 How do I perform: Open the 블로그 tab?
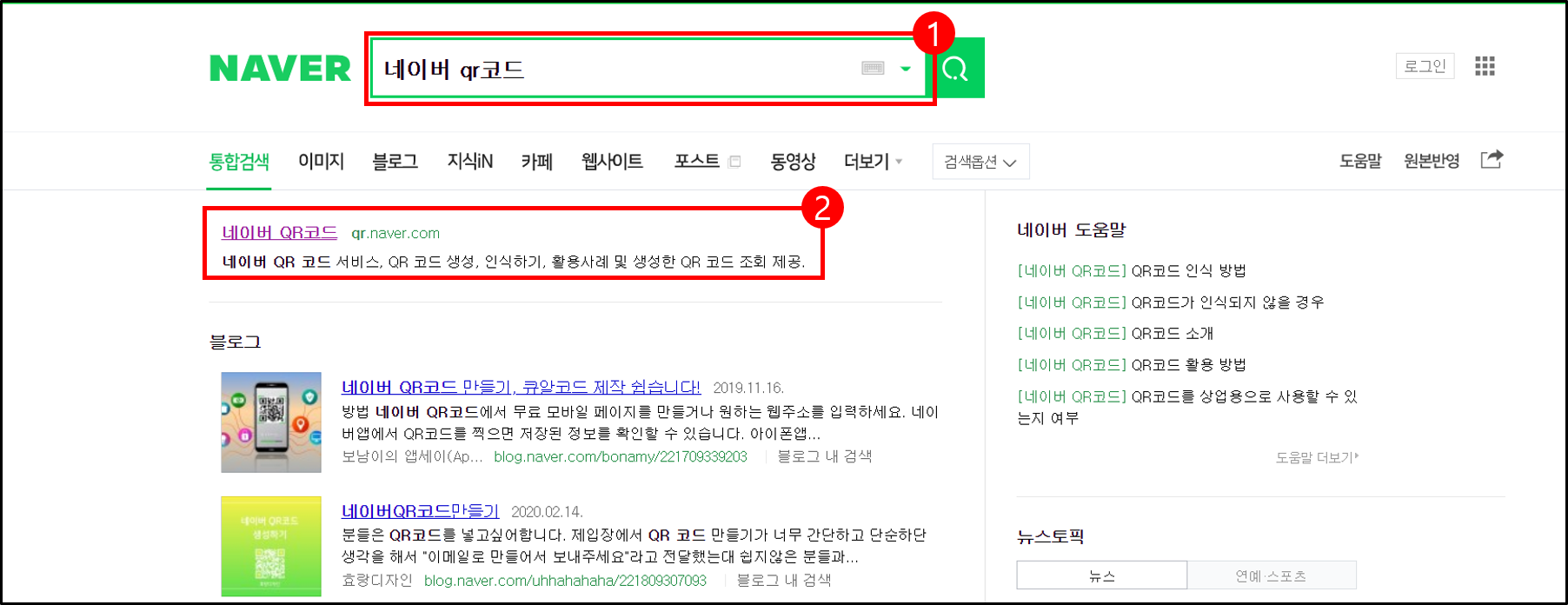click(395, 162)
